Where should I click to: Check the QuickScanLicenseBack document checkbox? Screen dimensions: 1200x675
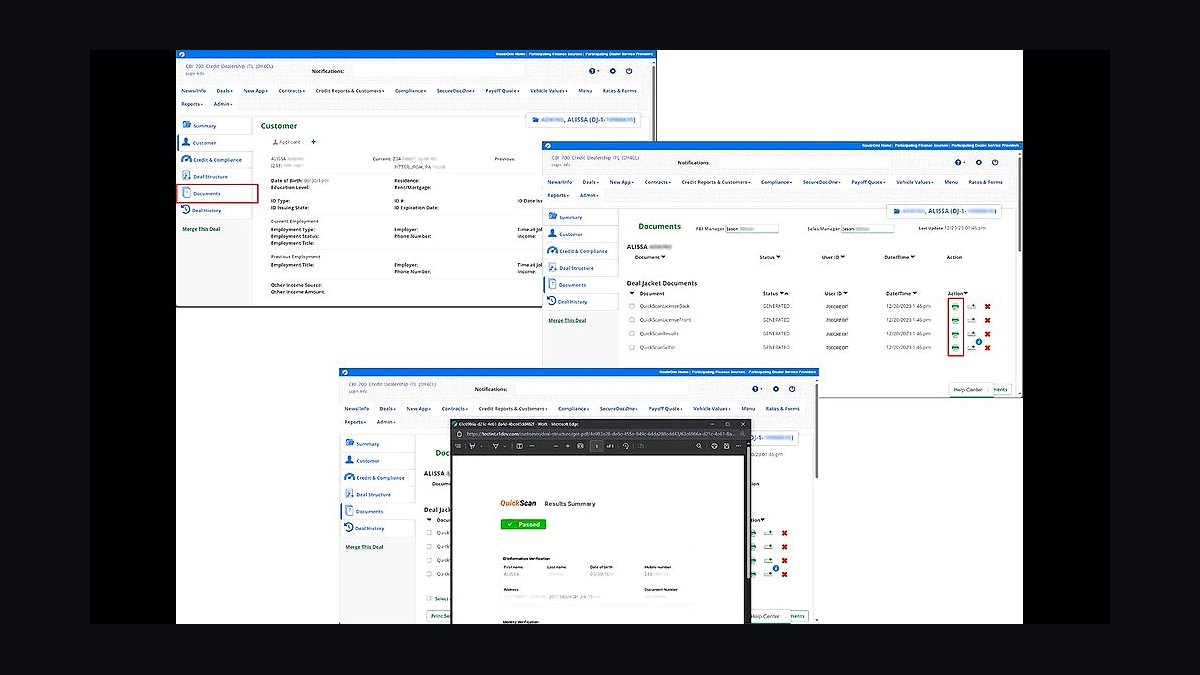pos(632,306)
